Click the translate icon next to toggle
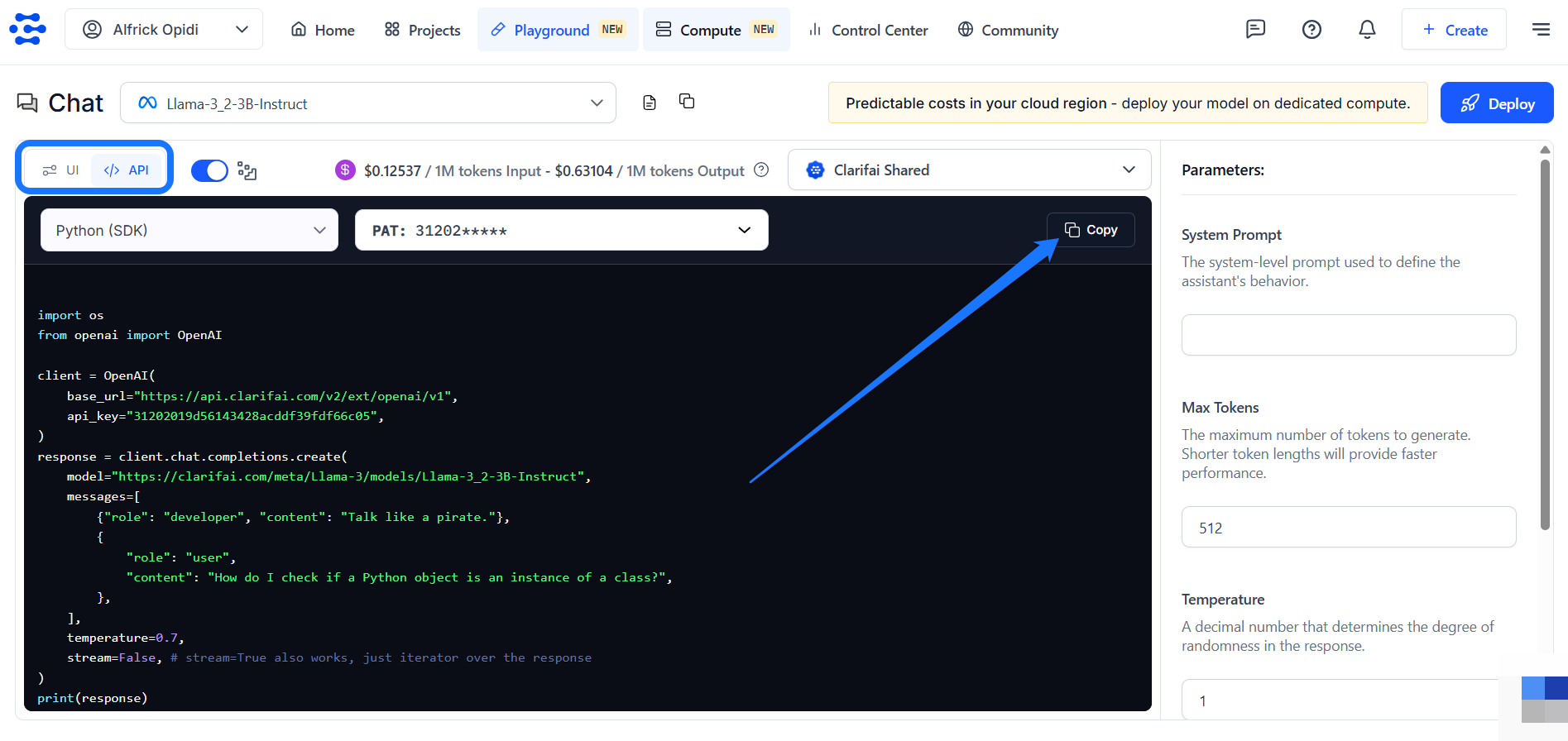Screen dimensions: 1568x741 [x=247, y=170]
